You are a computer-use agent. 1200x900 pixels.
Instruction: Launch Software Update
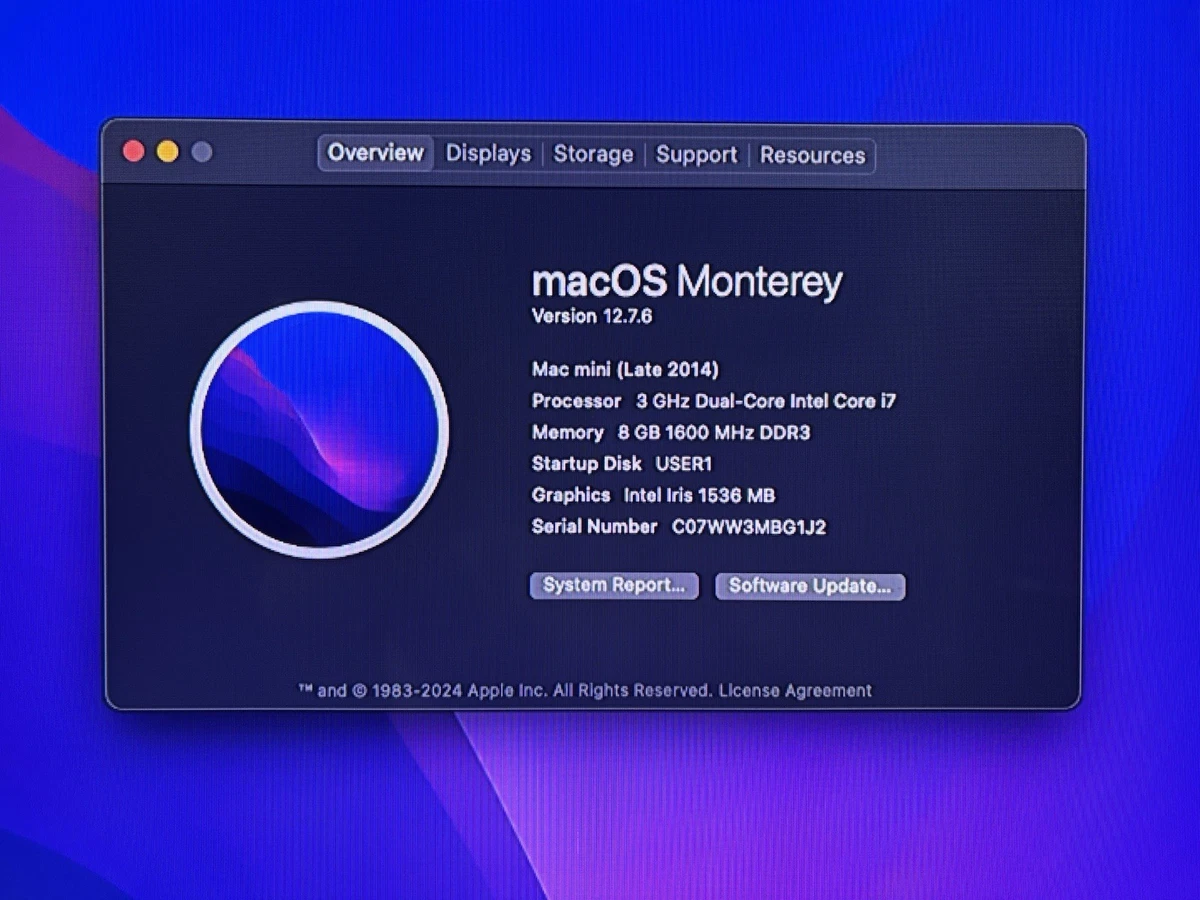tap(810, 586)
